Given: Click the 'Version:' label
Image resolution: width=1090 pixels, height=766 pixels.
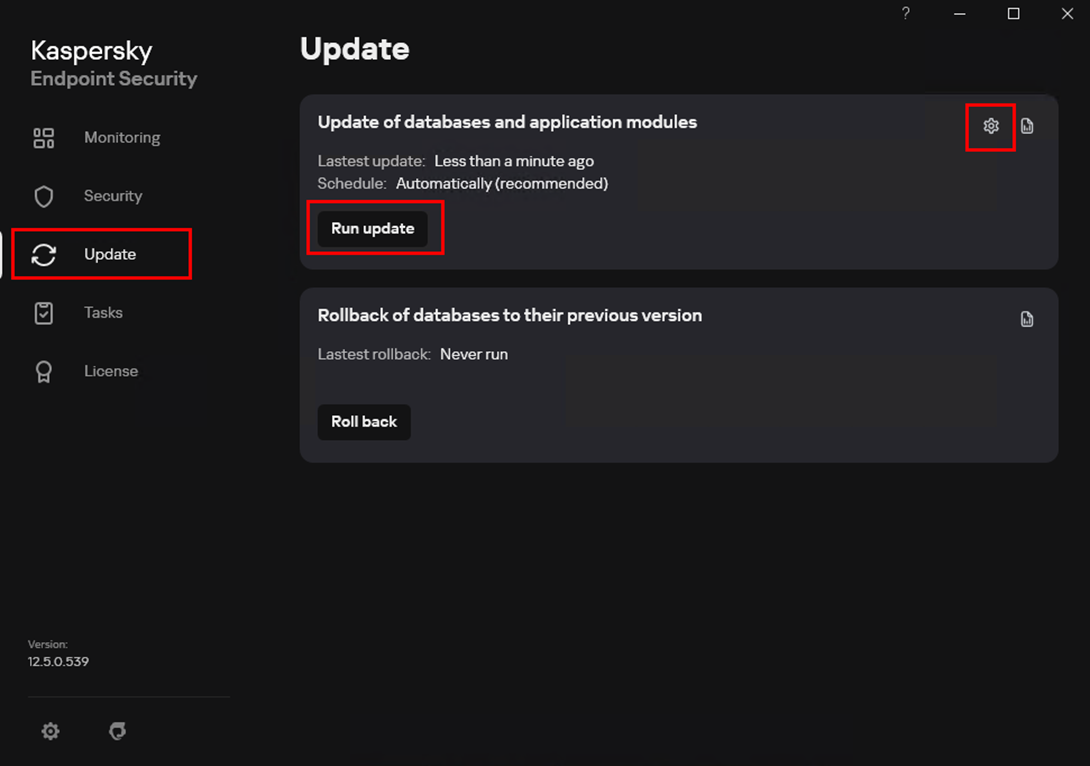Looking at the screenshot, I should [x=48, y=644].
